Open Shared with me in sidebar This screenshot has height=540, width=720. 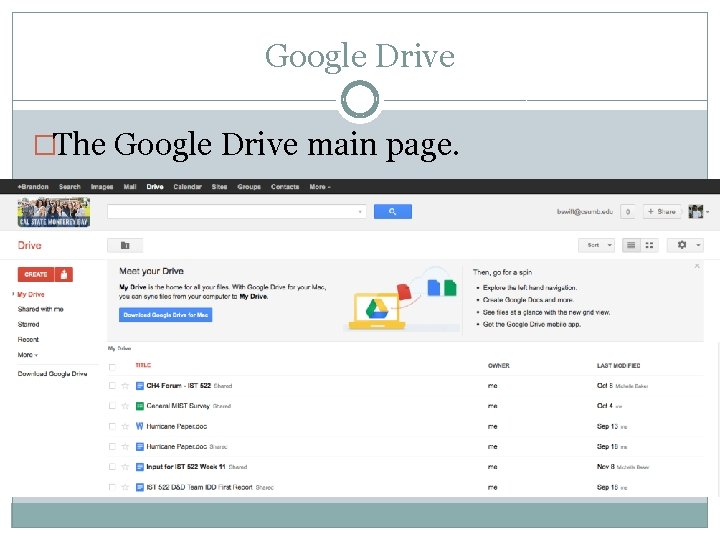point(40,309)
